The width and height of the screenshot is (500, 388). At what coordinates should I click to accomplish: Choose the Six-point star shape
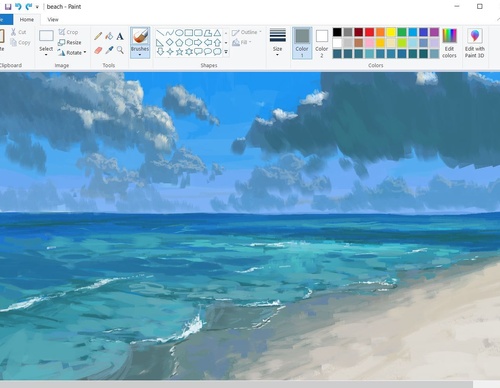(189, 52)
